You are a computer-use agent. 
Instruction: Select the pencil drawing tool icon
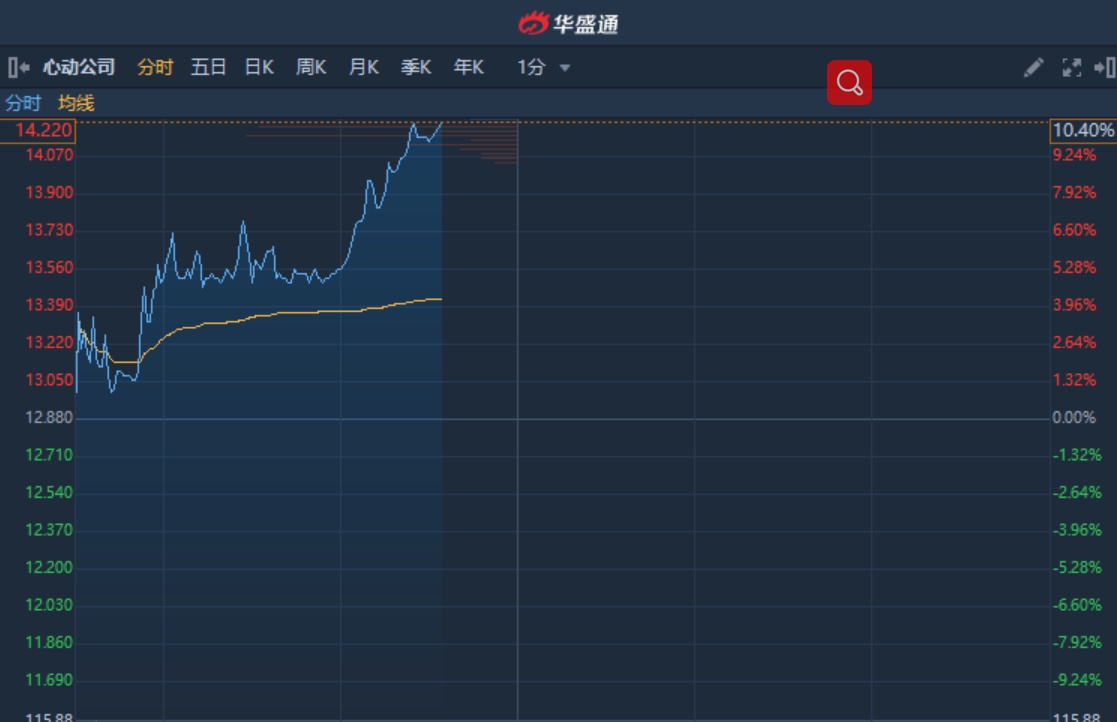(1033, 68)
